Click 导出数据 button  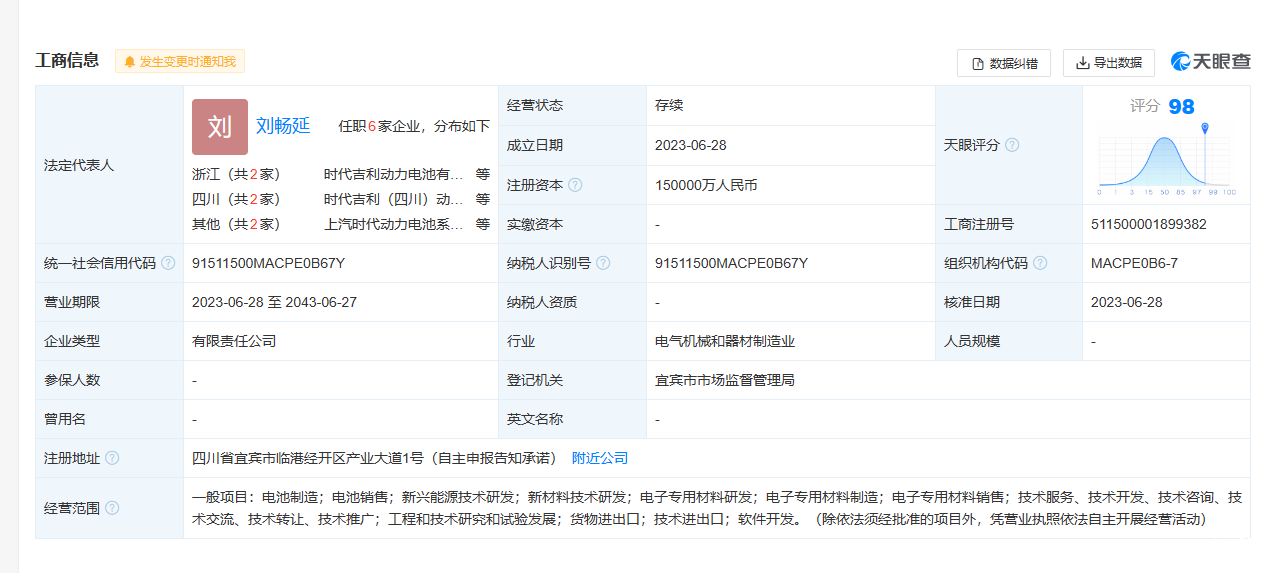point(1108,63)
